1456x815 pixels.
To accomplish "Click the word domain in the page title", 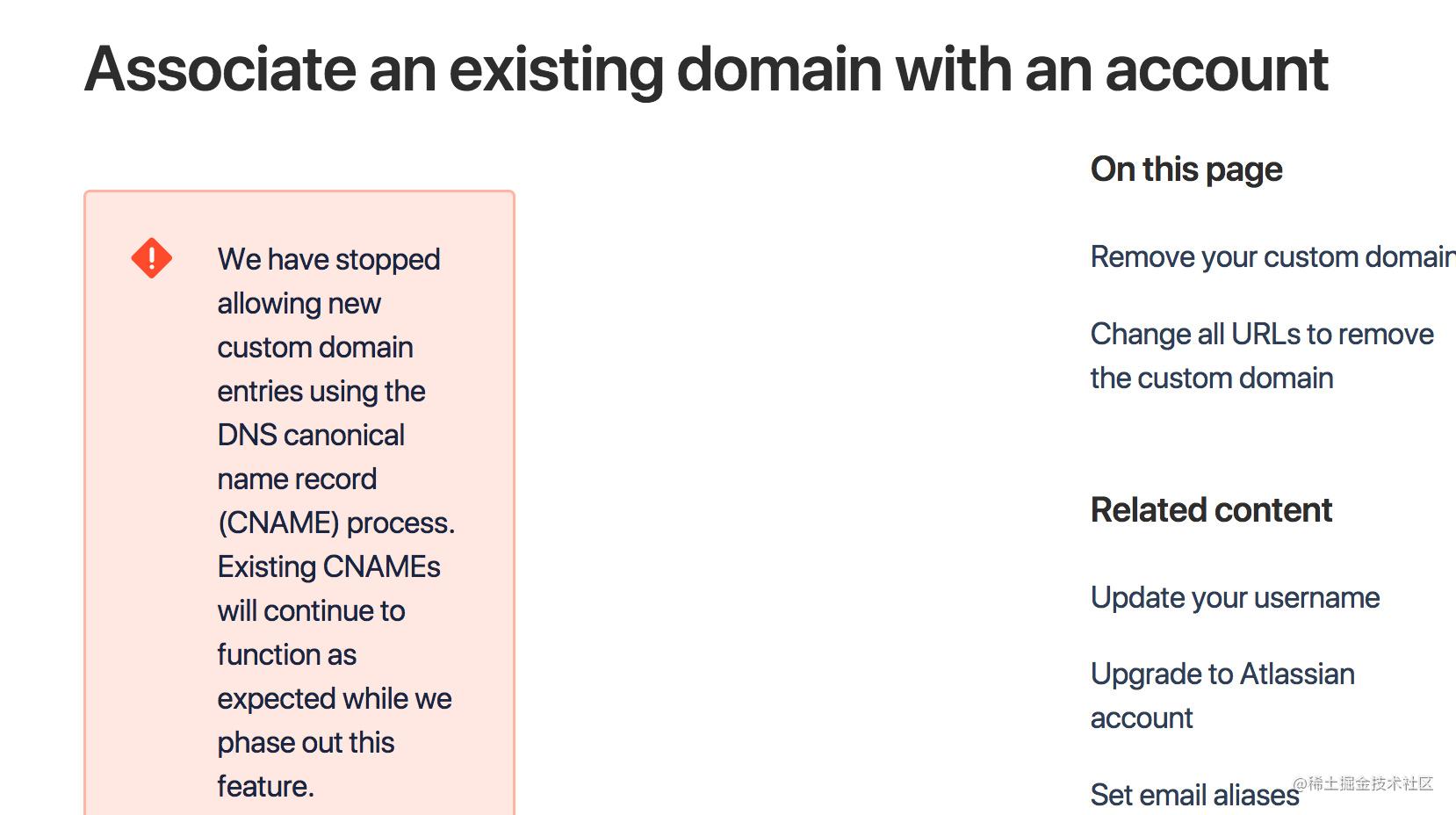I will click(x=779, y=69).
